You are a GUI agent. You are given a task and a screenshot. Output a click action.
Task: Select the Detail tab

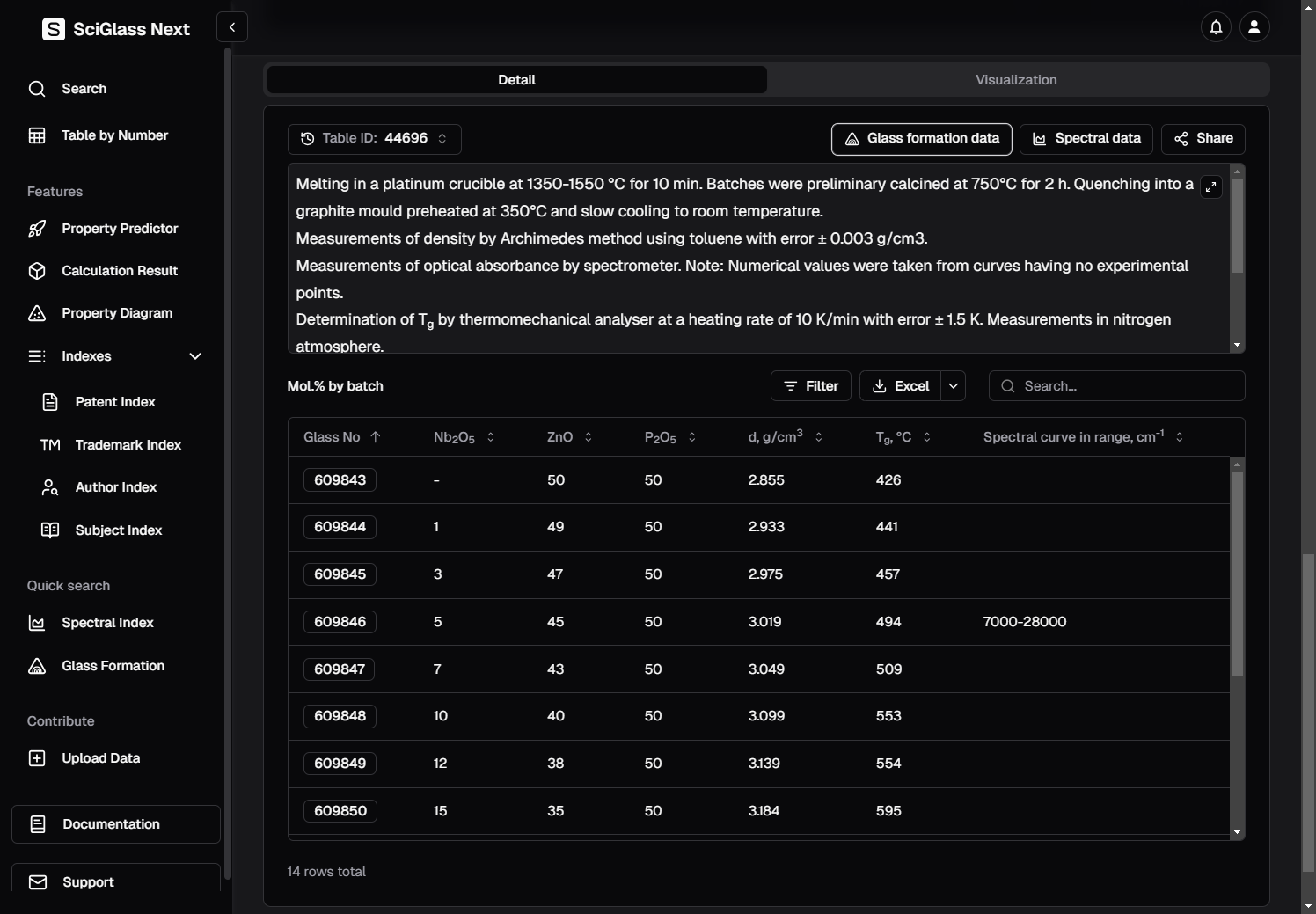pyautogui.click(x=516, y=80)
